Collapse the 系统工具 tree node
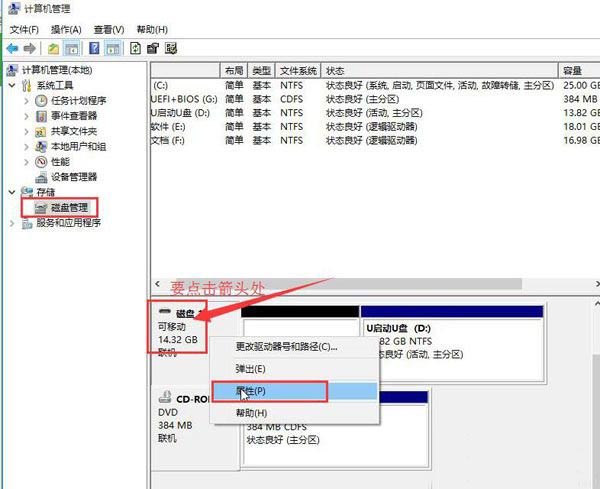This screenshot has width=600, height=489. 12,86
